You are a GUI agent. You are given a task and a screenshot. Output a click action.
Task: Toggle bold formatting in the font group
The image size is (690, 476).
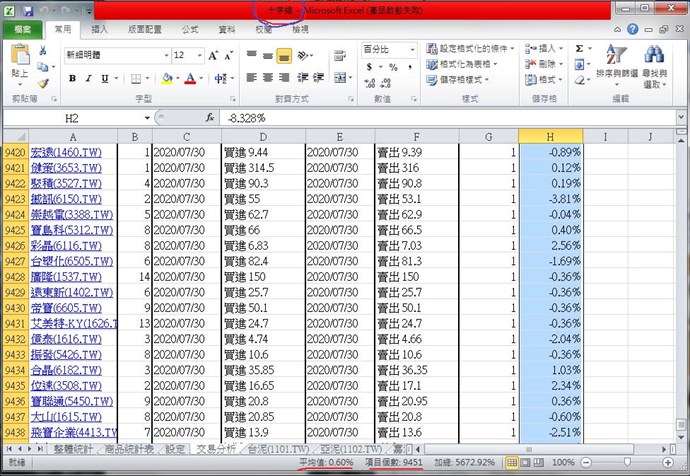74,79
